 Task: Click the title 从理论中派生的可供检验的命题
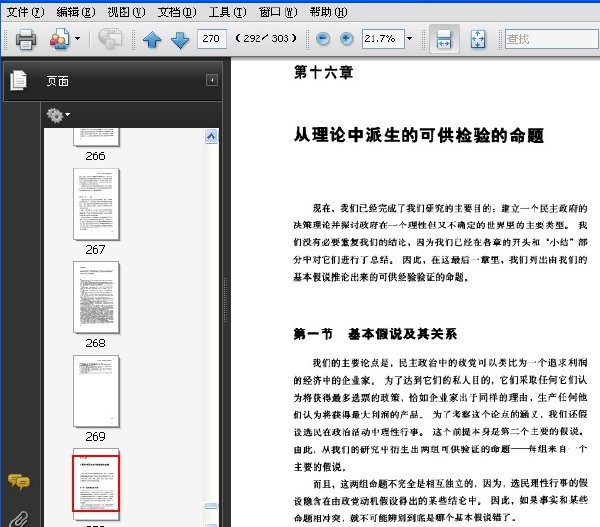pyautogui.click(x=419, y=135)
